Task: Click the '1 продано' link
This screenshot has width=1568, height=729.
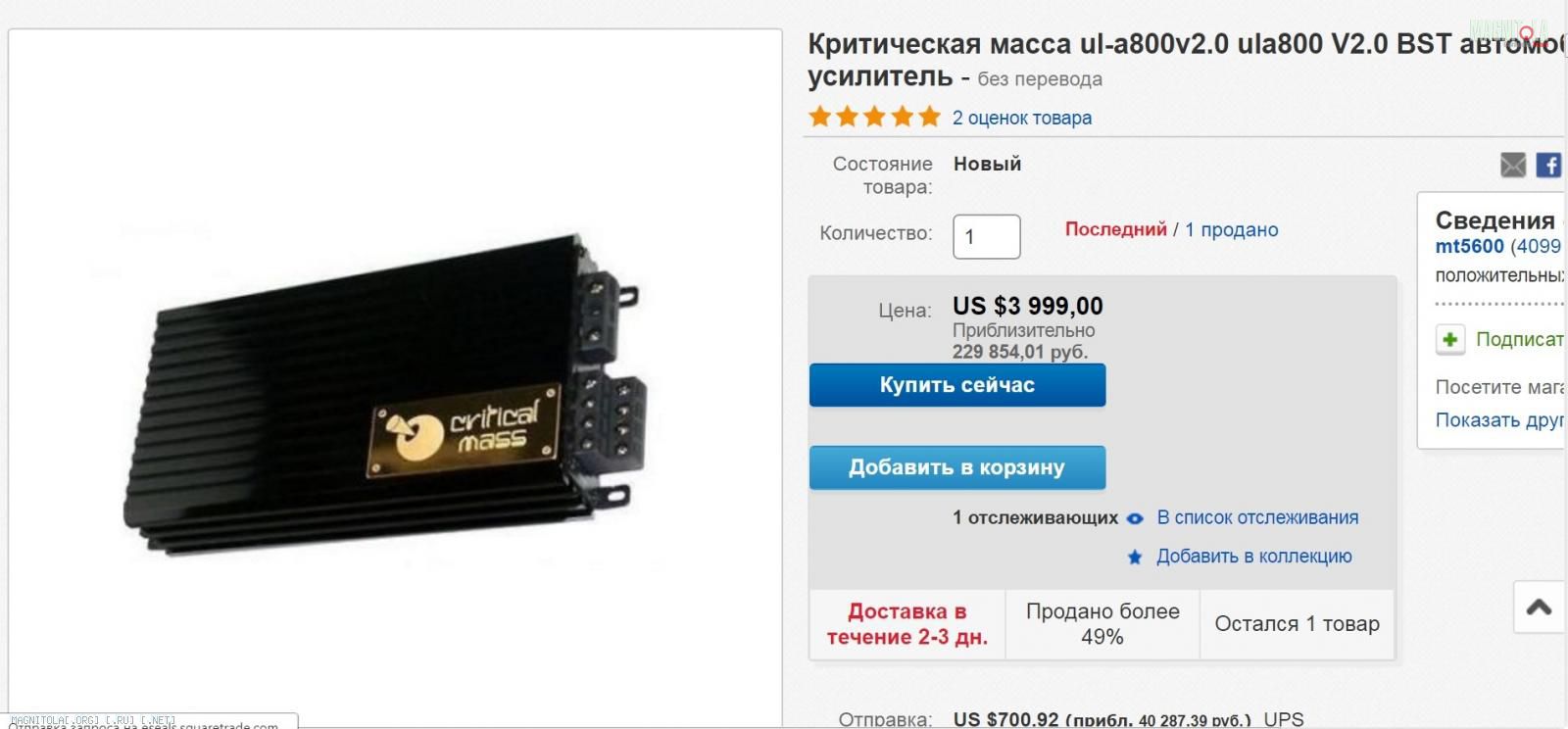Action: pyautogui.click(x=1232, y=229)
